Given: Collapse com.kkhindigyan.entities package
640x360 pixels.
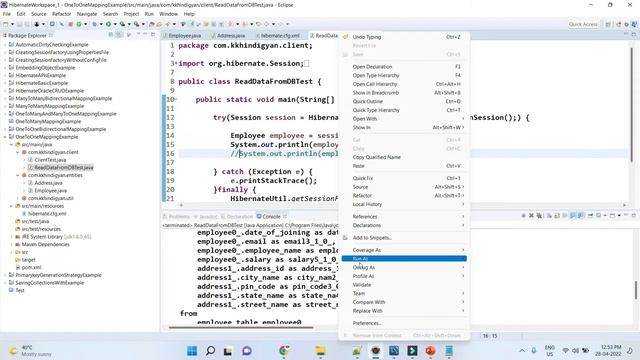Looking at the screenshot, I should (x=18, y=175).
